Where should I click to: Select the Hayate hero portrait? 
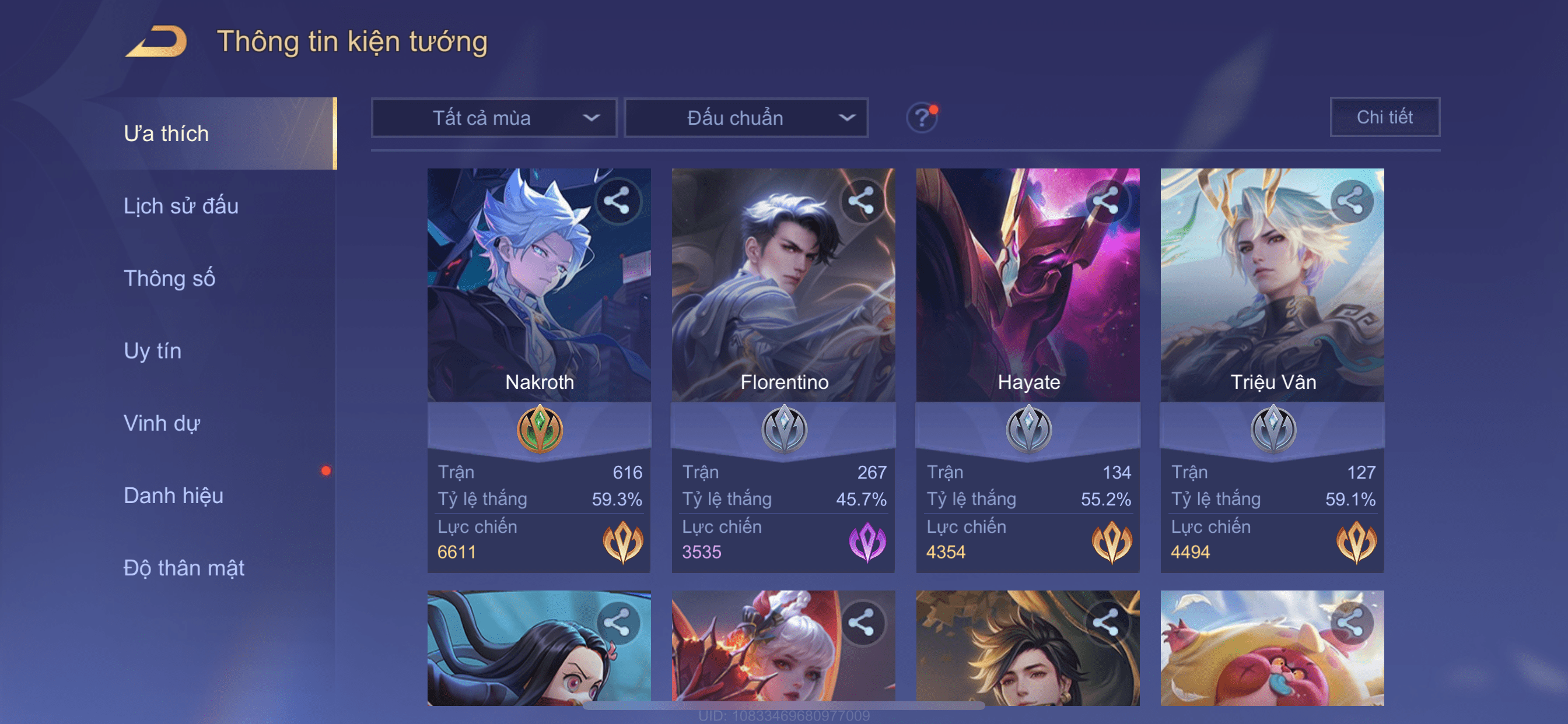coord(1027,284)
